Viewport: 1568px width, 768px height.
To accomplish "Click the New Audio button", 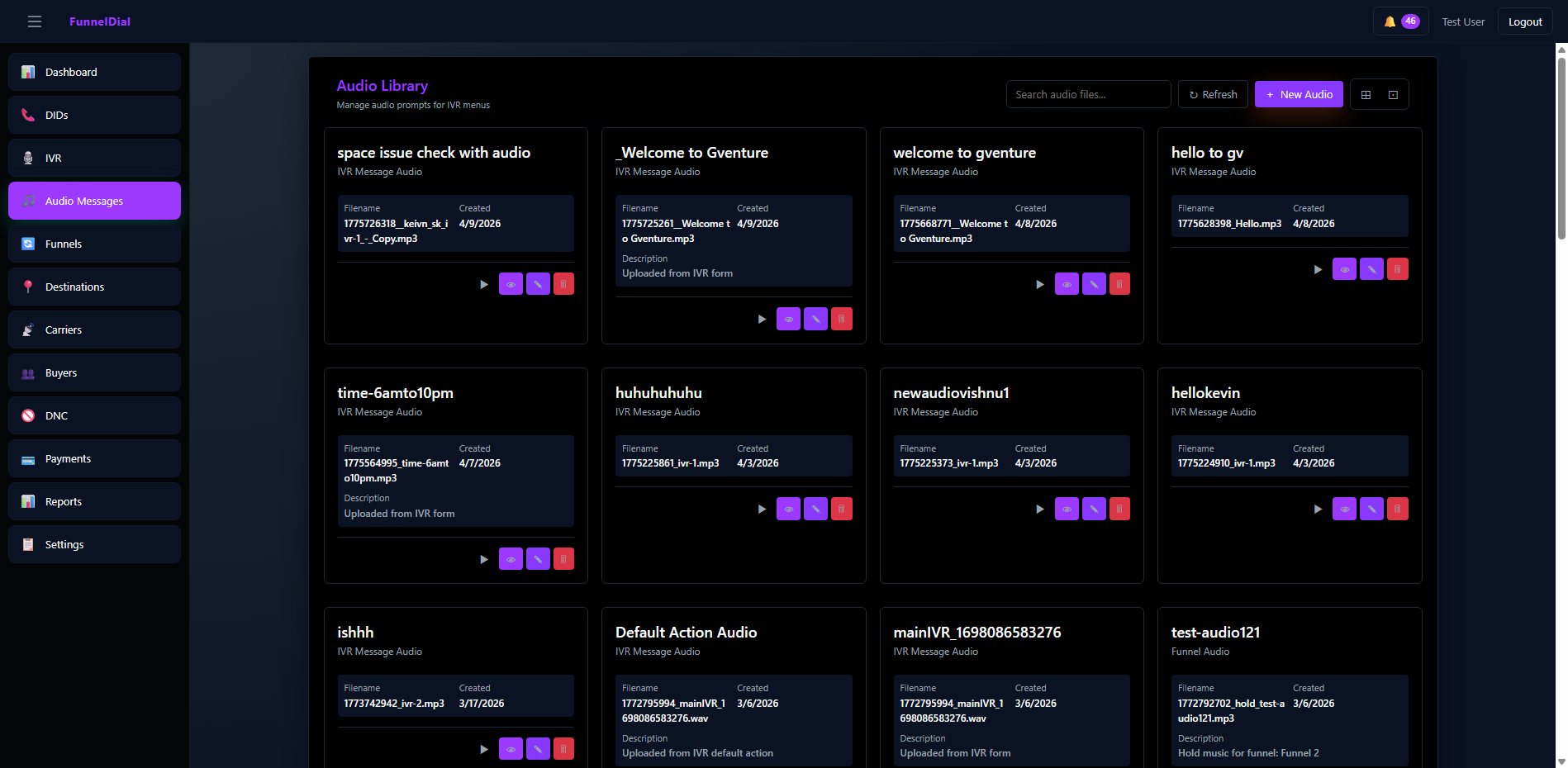I will (1299, 94).
